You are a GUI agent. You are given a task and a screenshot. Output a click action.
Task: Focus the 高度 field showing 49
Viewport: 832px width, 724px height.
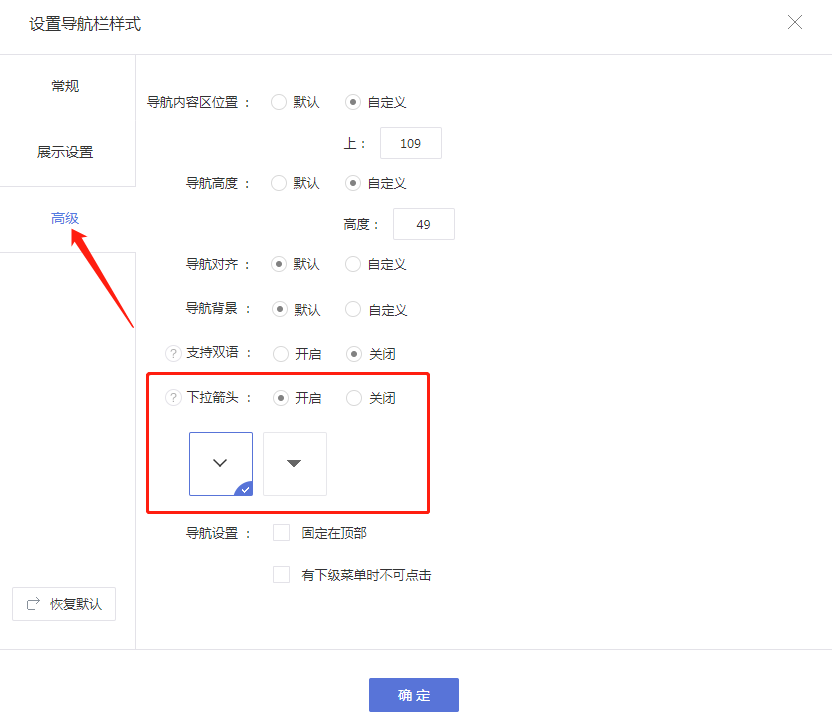423,224
